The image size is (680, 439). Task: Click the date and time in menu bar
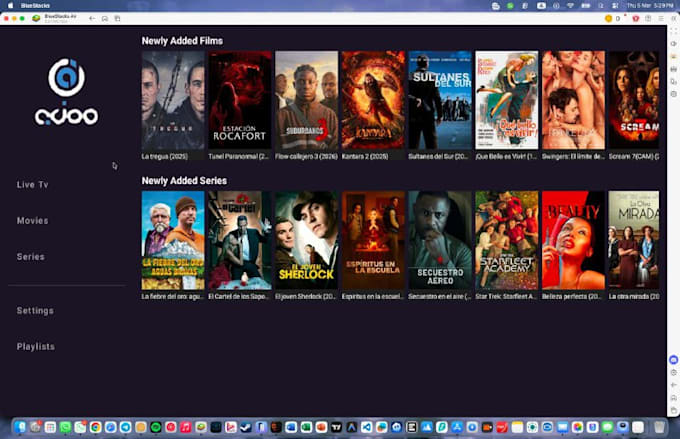click(649, 6)
